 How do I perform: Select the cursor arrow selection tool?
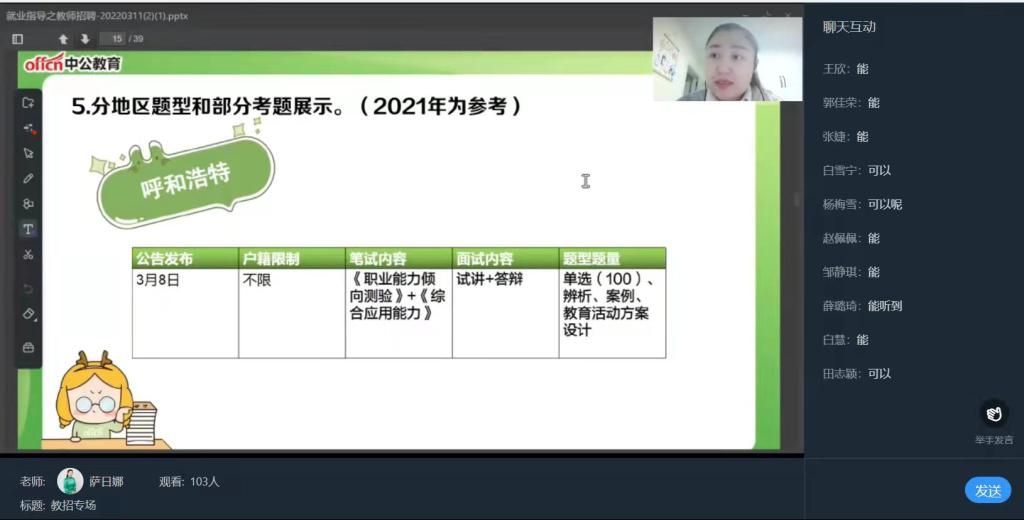(28, 153)
